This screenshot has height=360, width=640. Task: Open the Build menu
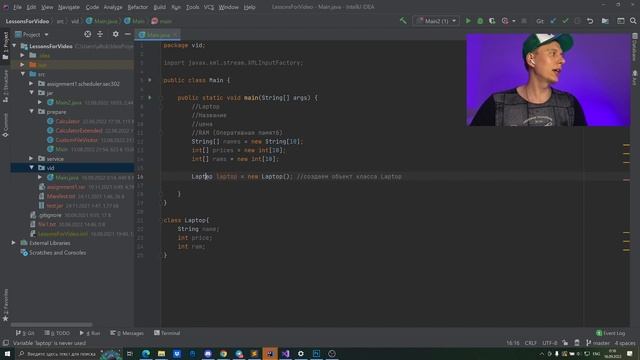point(160,7)
